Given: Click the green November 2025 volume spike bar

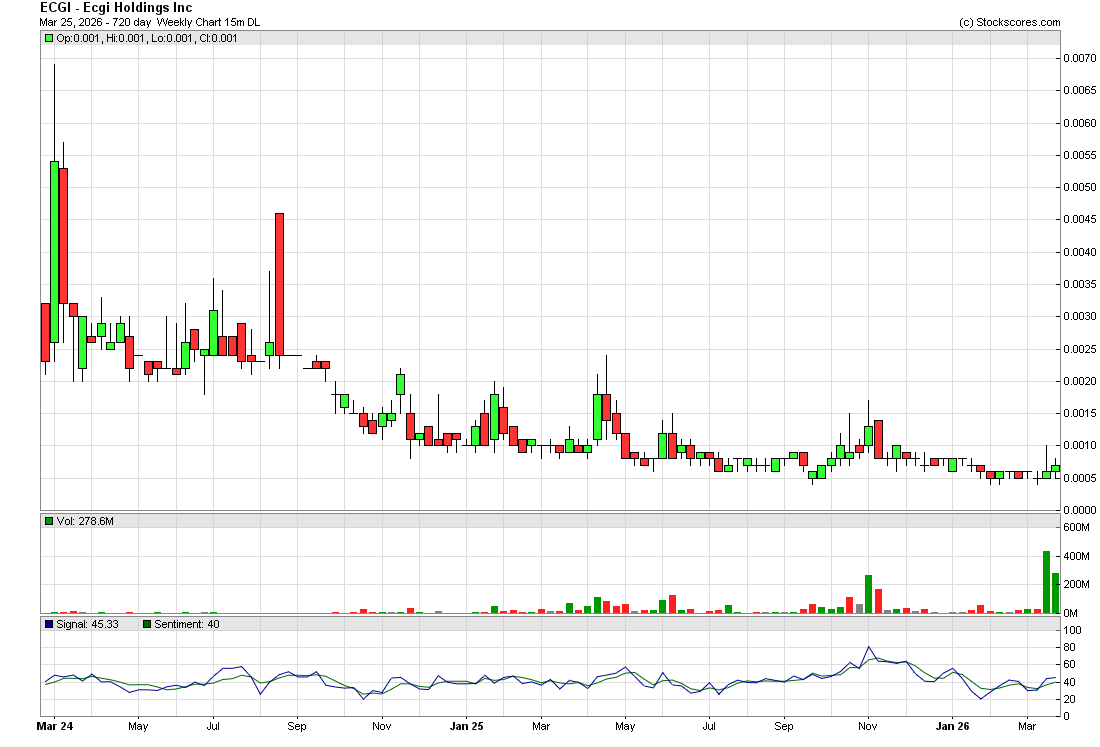Looking at the screenshot, I should [x=868, y=594].
